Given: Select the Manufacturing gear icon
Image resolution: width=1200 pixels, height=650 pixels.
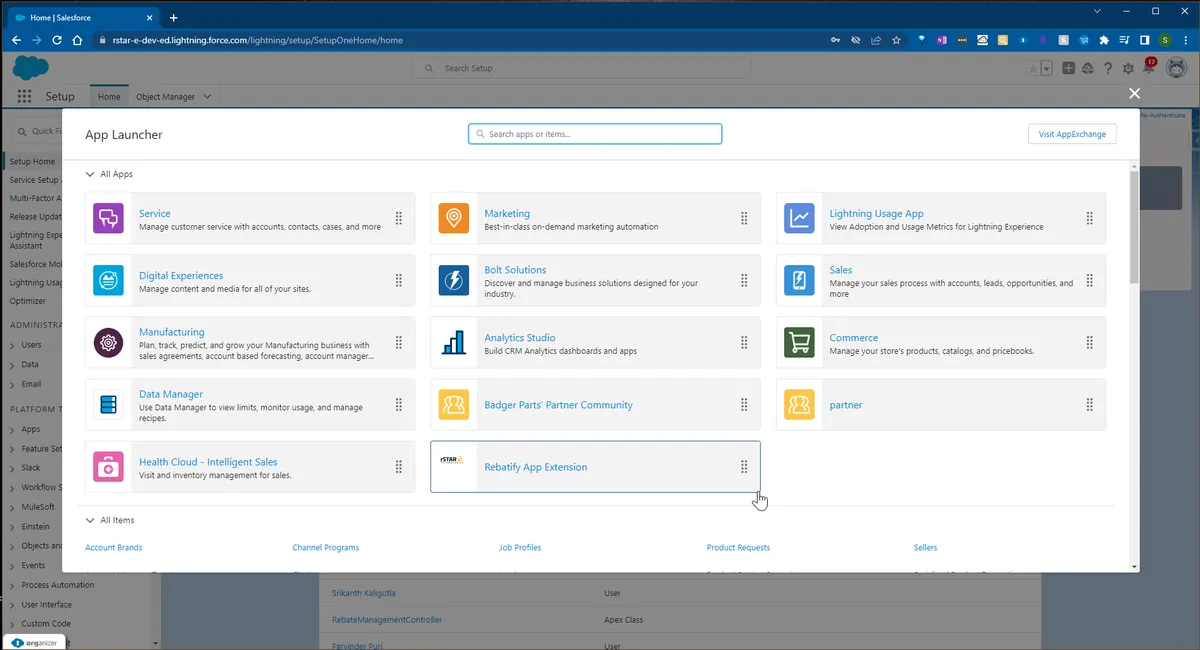Looking at the screenshot, I should [x=108, y=342].
